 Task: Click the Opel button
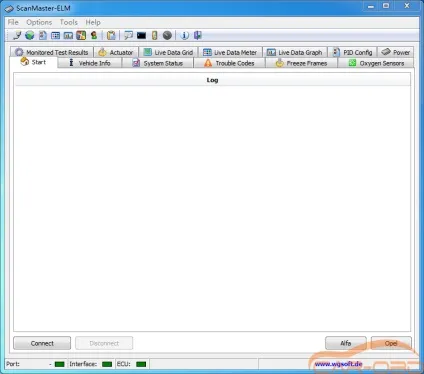click(391, 343)
